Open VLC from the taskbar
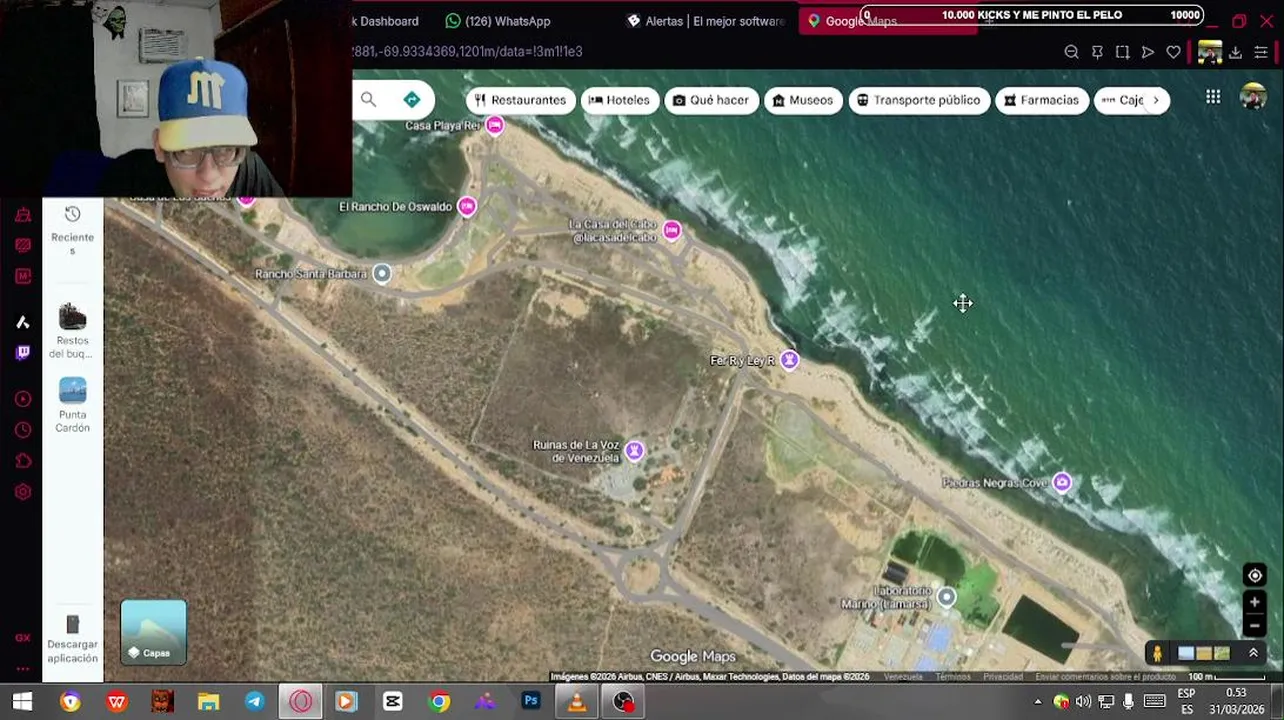The image size is (1284, 720). [577, 702]
